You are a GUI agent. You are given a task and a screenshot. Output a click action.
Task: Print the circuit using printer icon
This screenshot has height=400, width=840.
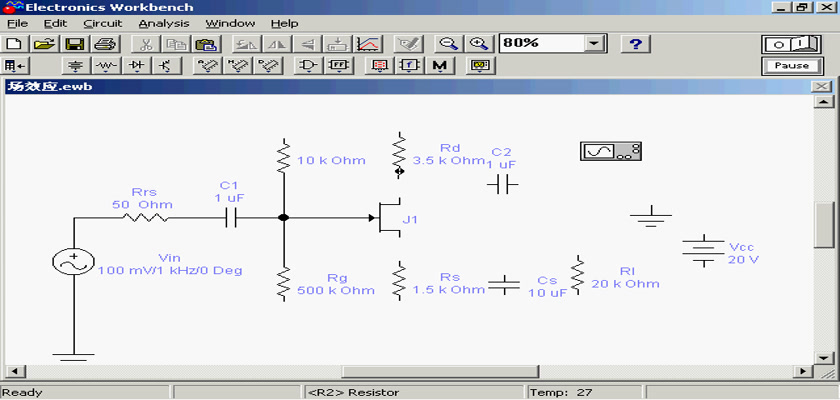point(104,44)
